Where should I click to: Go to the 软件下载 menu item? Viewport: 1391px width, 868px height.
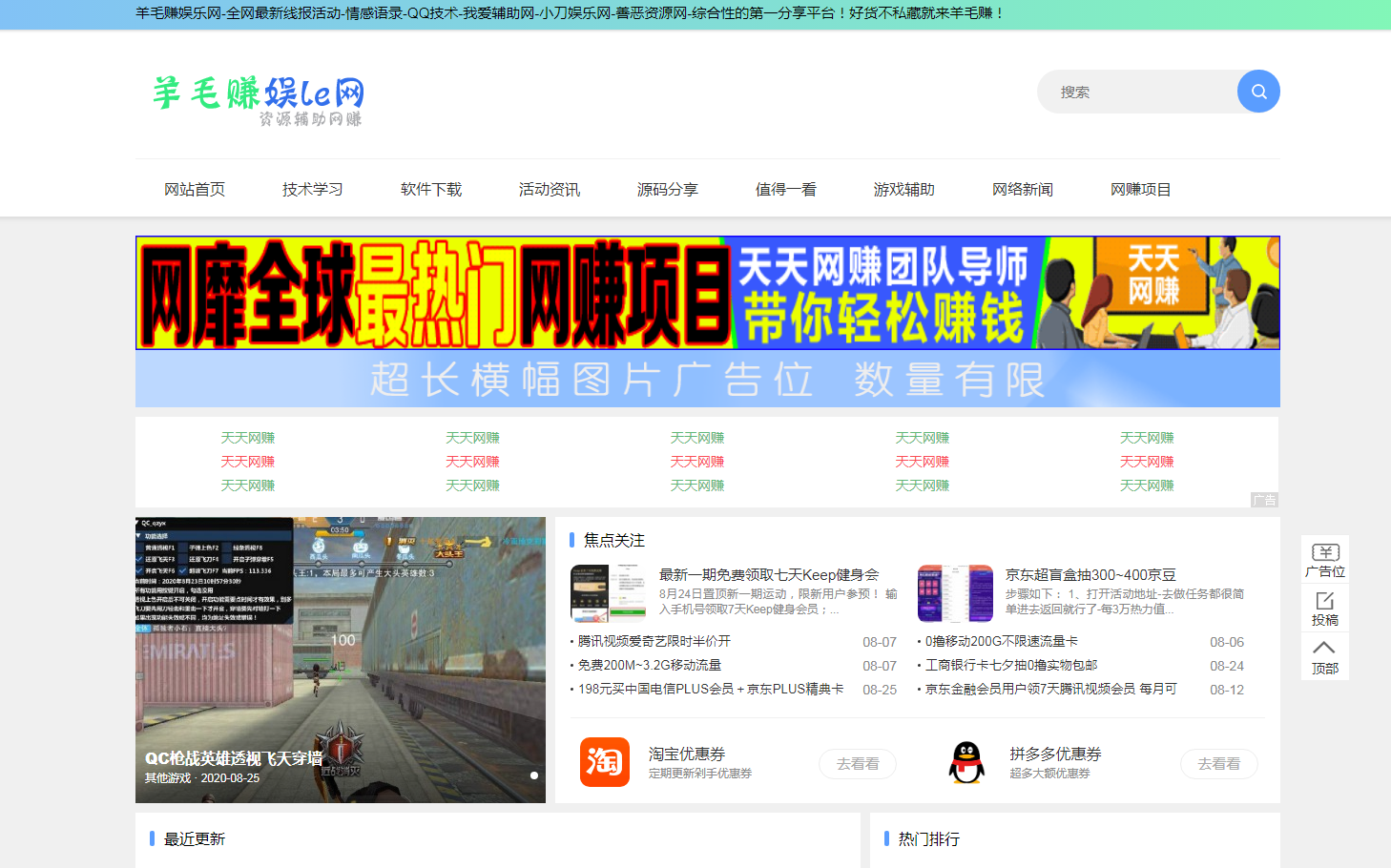pyautogui.click(x=431, y=189)
